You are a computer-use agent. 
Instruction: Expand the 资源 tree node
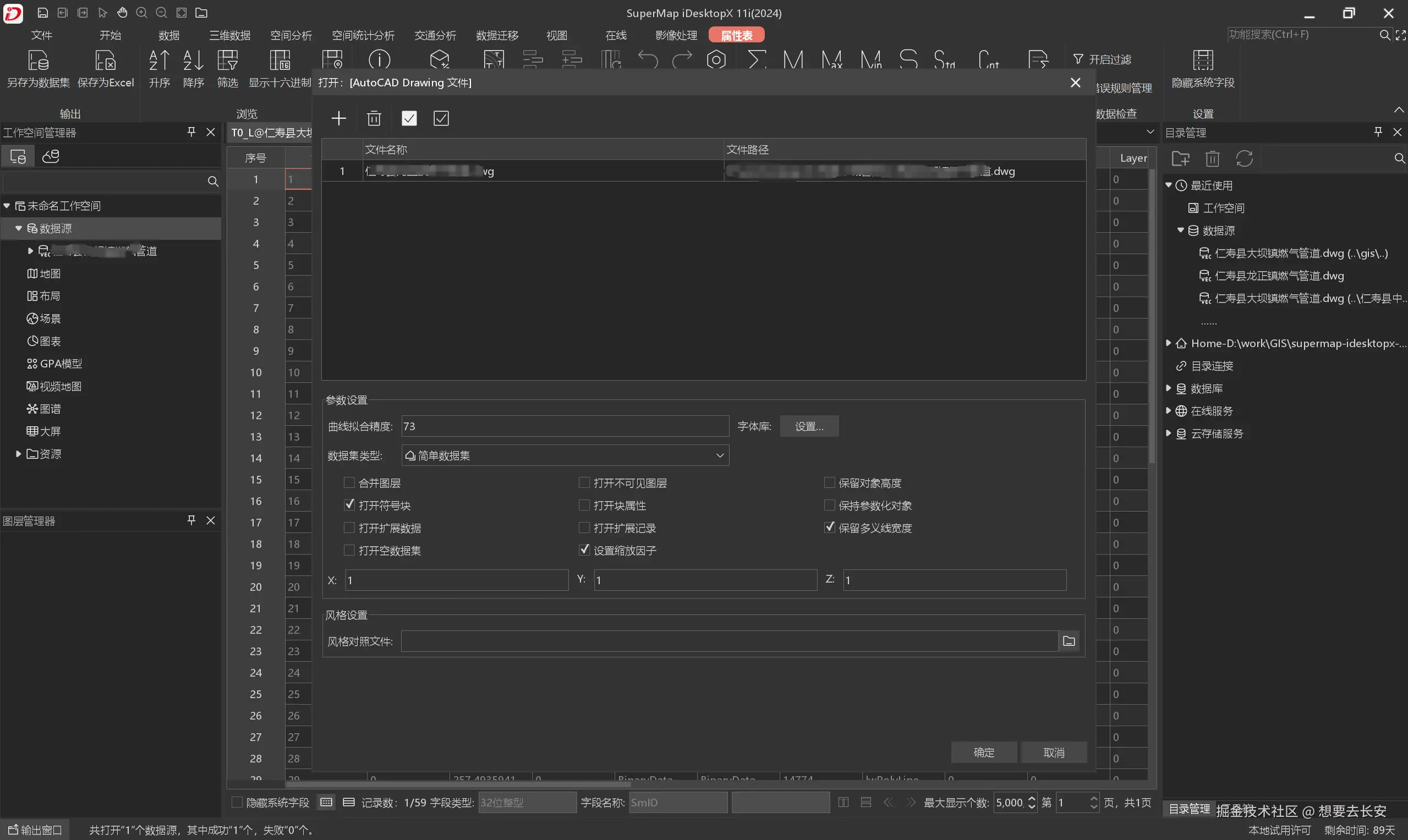click(19, 454)
